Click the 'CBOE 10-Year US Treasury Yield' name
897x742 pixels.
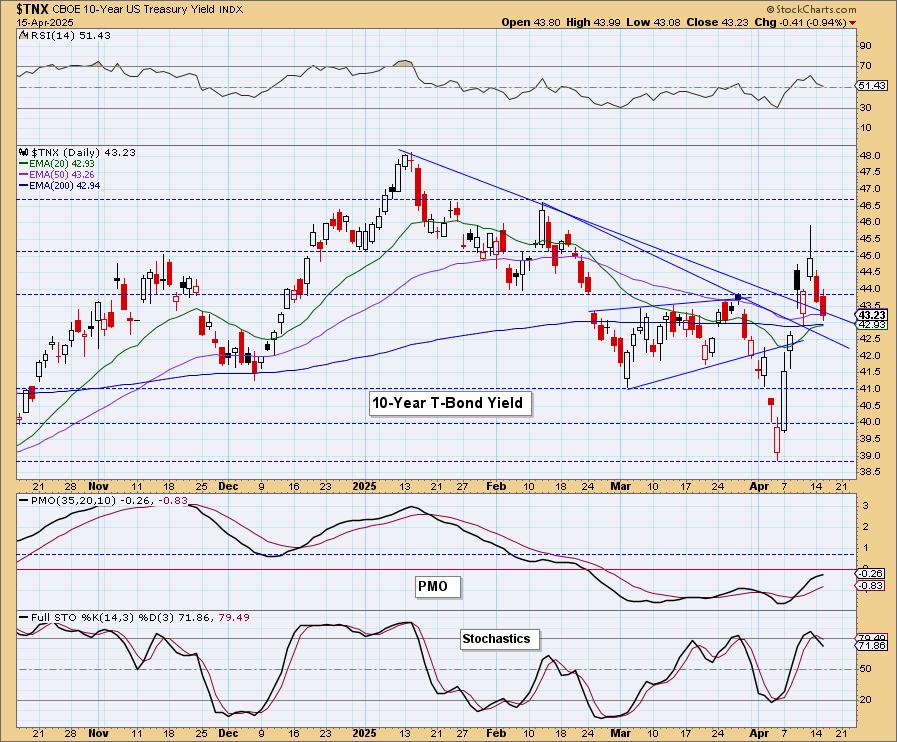pyautogui.click(x=135, y=10)
